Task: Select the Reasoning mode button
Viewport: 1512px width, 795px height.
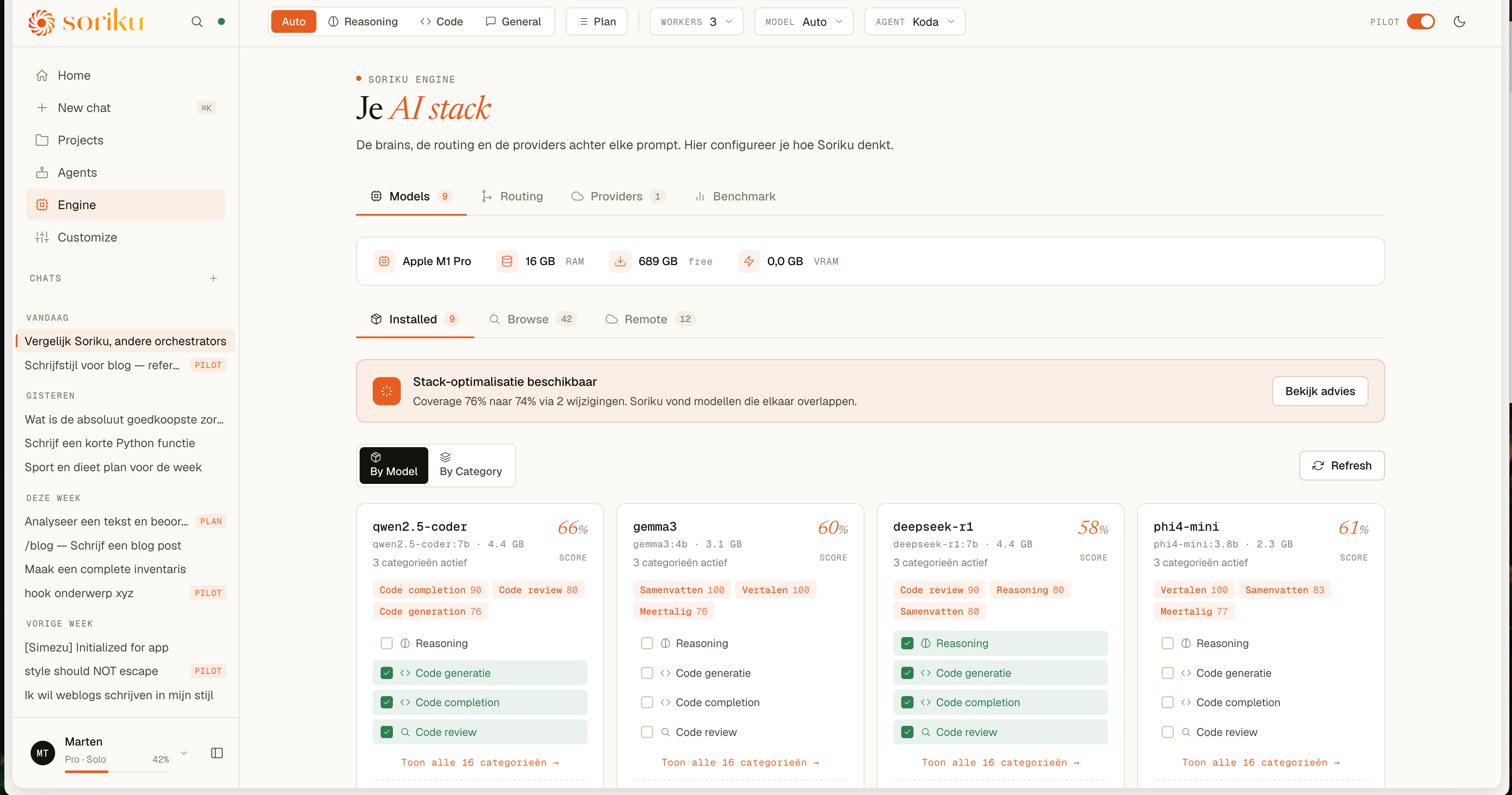Action: (x=363, y=22)
